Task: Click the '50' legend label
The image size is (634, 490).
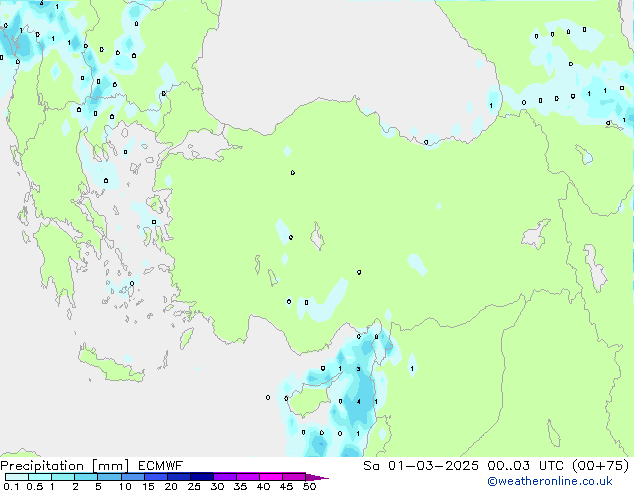Action: pos(310,486)
